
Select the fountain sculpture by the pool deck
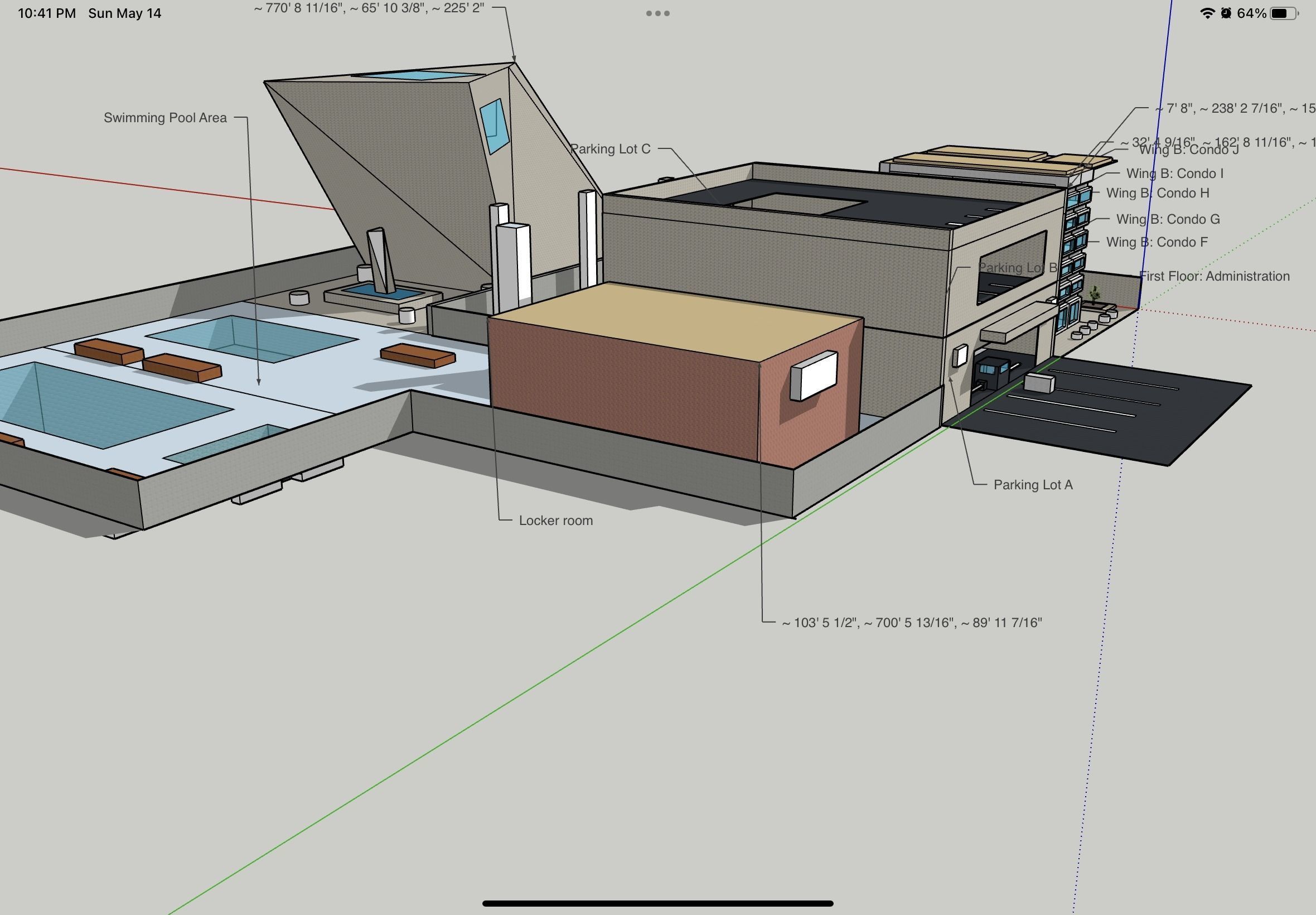click(x=381, y=261)
